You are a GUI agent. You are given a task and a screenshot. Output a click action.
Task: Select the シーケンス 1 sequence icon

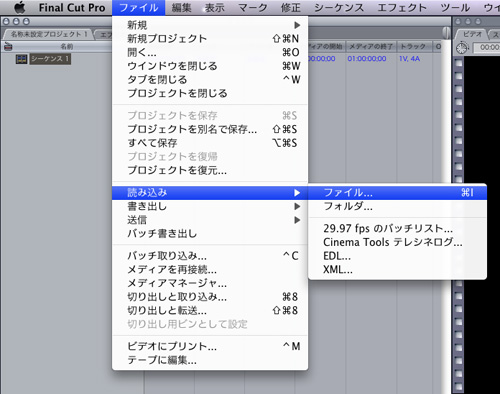click(x=21, y=59)
